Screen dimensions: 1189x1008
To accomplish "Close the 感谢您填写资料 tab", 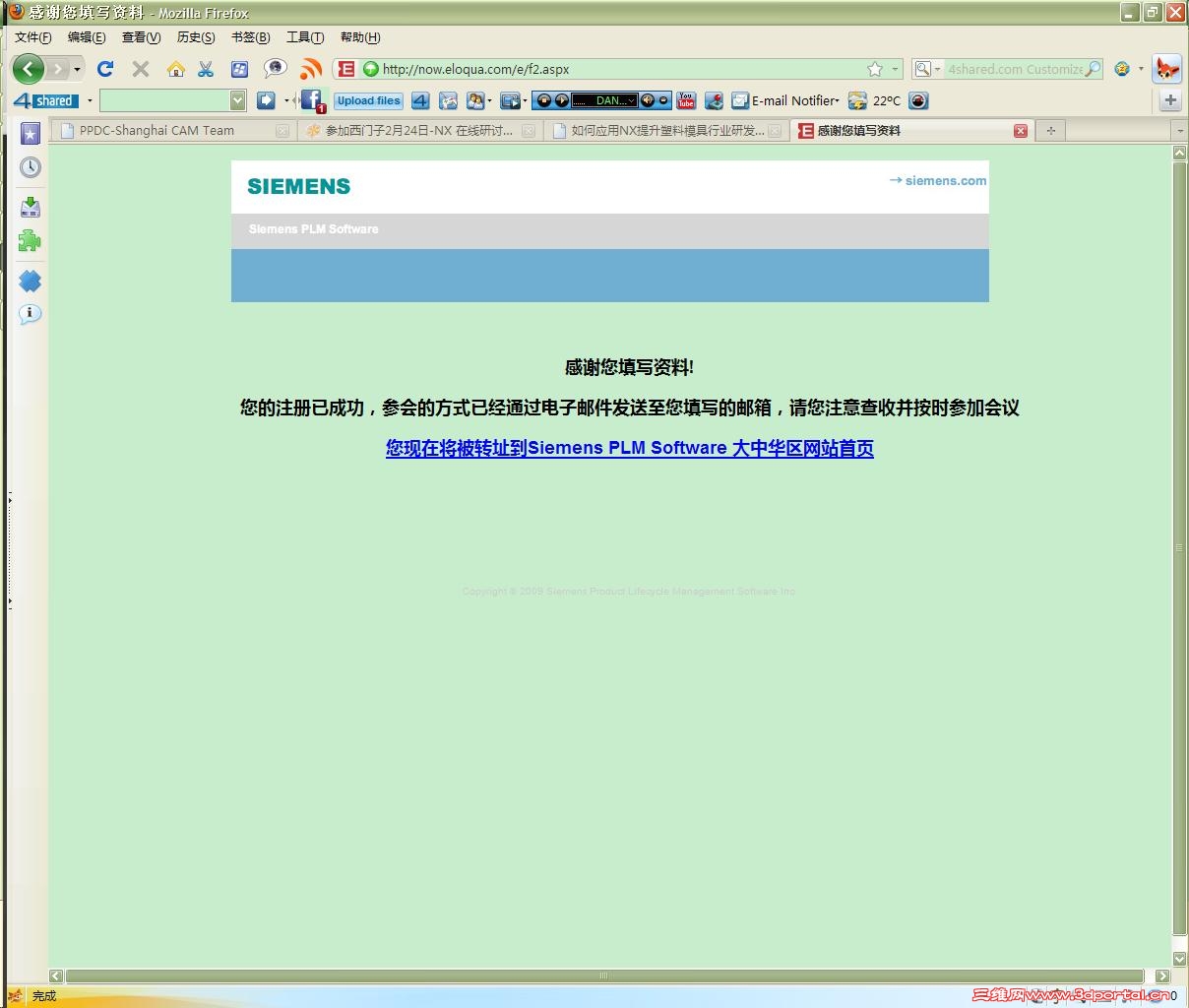I will point(1021,131).
